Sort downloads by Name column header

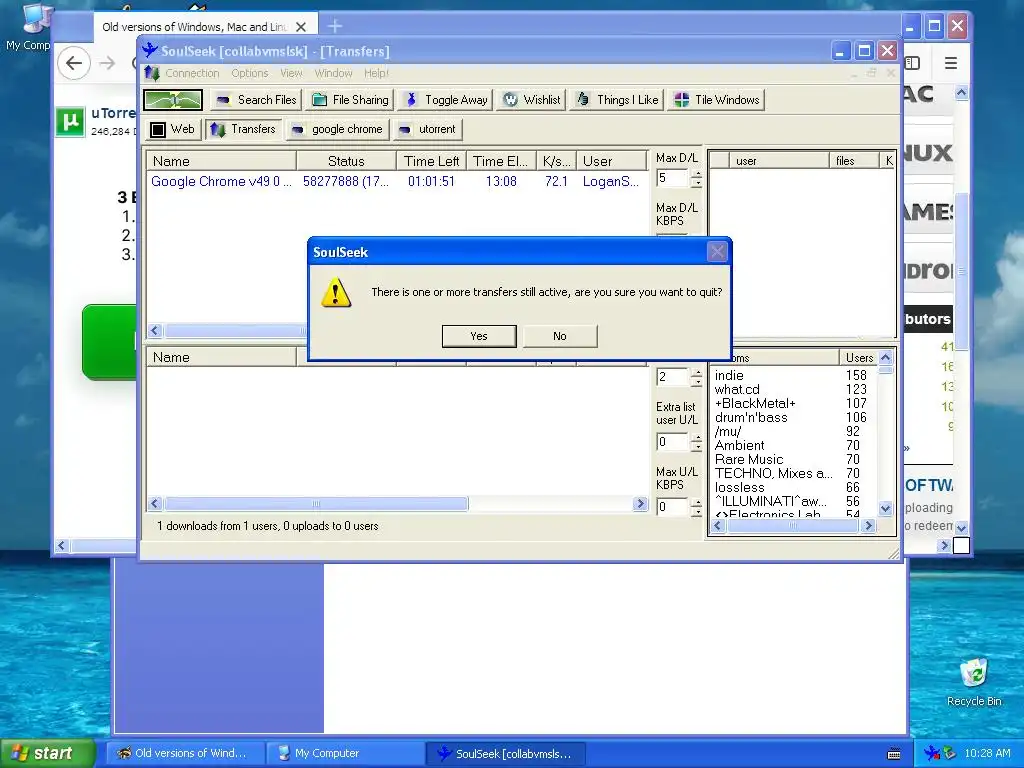click(221, 161)
